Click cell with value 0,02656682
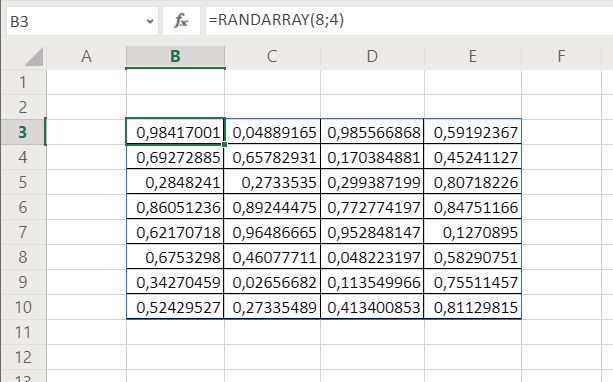This screenshot has width=613, height=382. [x=272, y=282]
